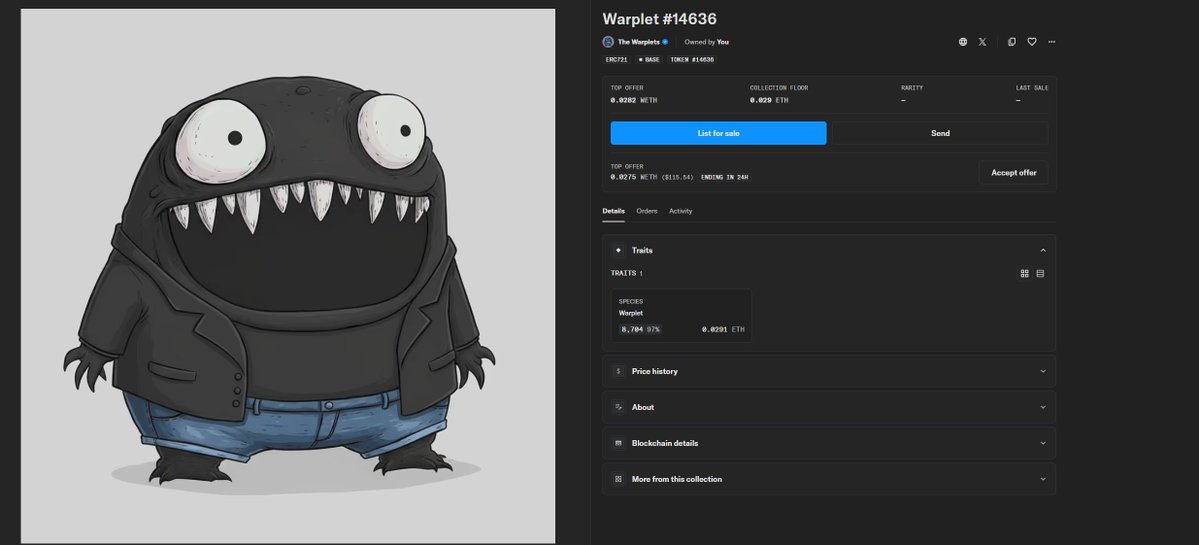Click the Warplet NFT artwork image
Viewport: 1199px width, 545px height.
tap(288, 275)
